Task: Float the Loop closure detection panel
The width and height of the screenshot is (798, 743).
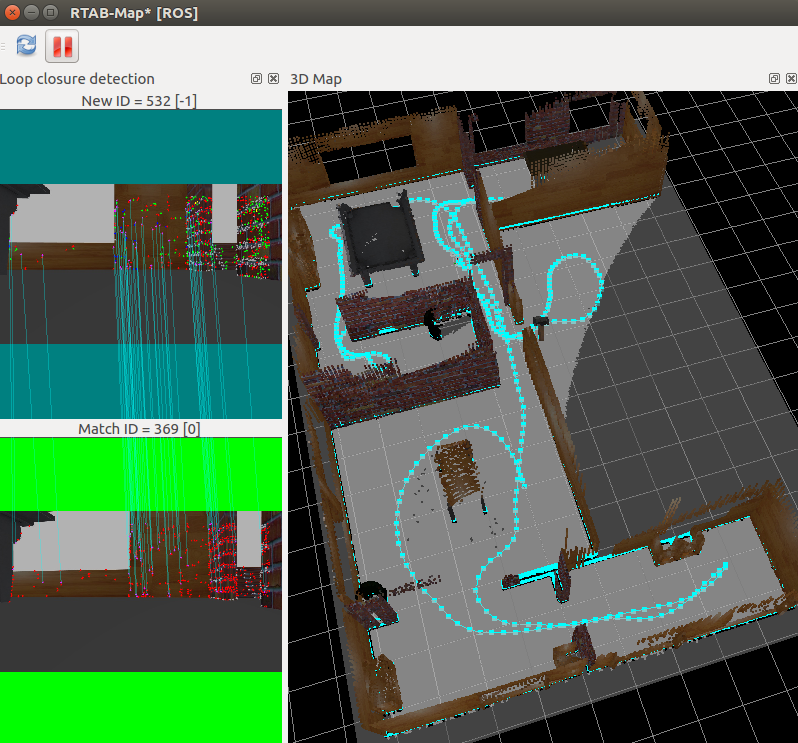Action: click(256, 78)
